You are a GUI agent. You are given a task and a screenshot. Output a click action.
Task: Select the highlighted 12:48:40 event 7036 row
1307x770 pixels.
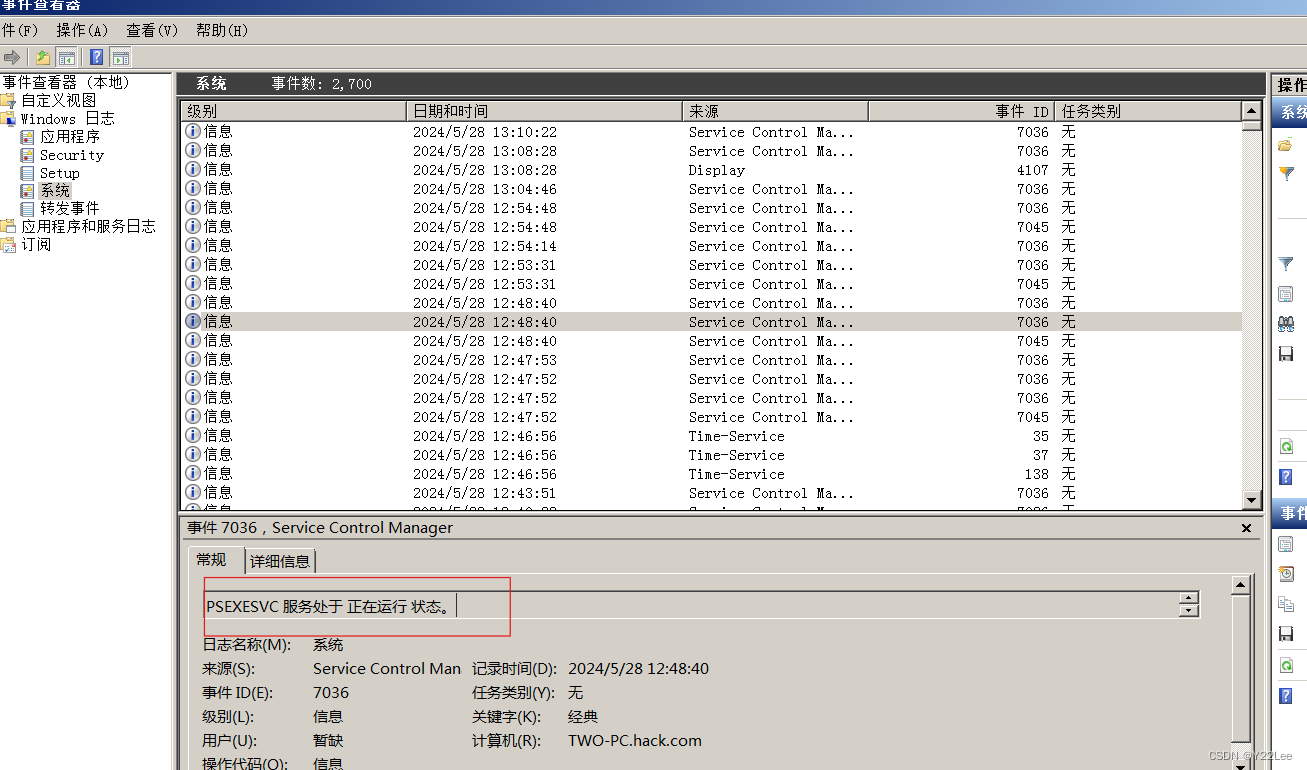pos(711,322)
